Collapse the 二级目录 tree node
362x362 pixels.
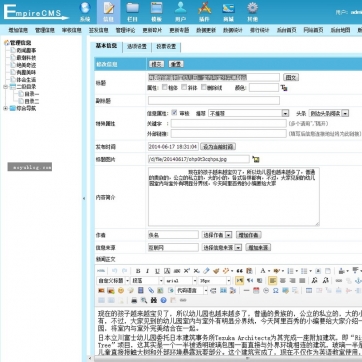(x=5, y=87)
